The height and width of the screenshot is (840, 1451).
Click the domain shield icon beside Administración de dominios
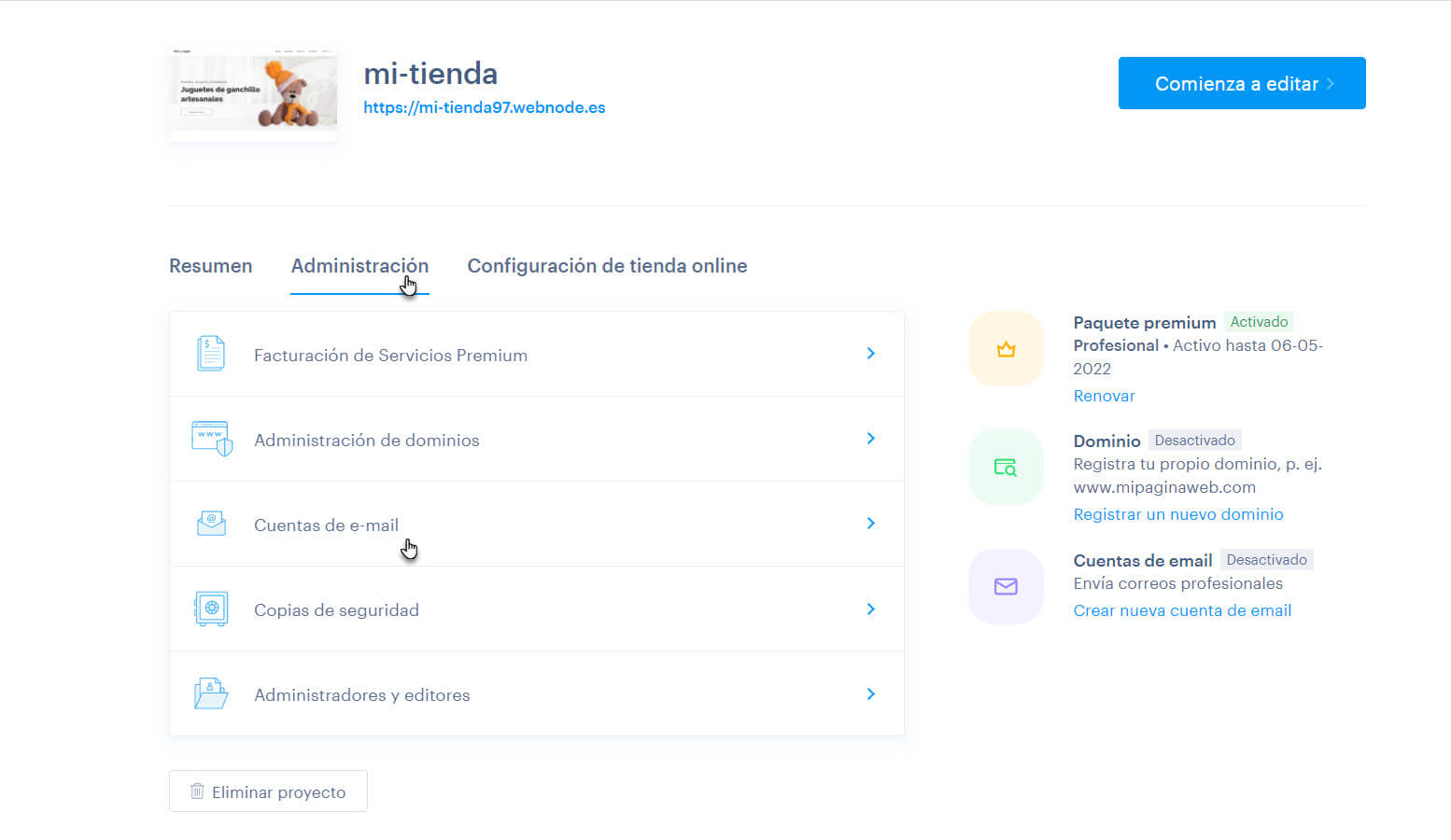211,438
